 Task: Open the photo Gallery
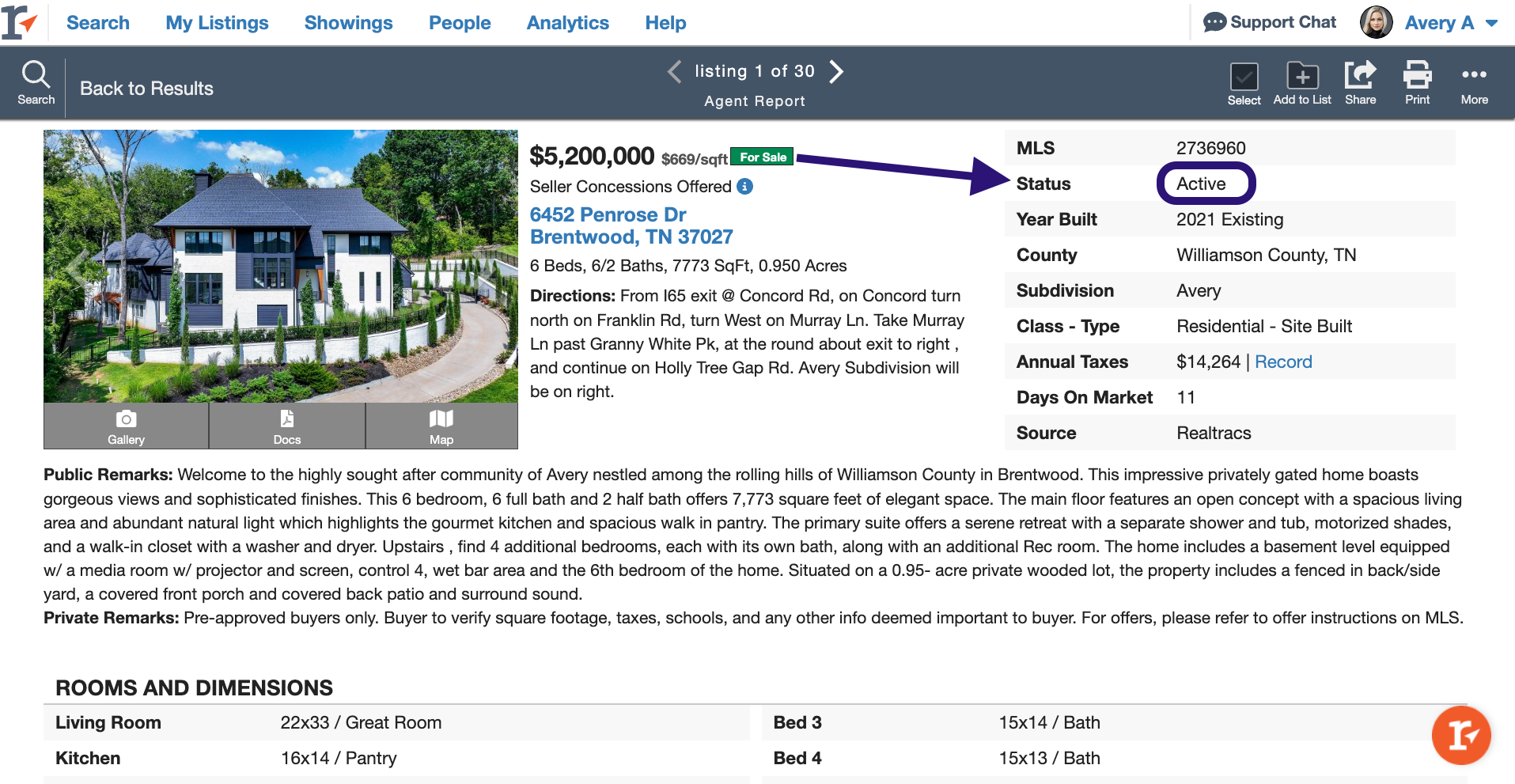pyautogui.click(x=126, y=426)
